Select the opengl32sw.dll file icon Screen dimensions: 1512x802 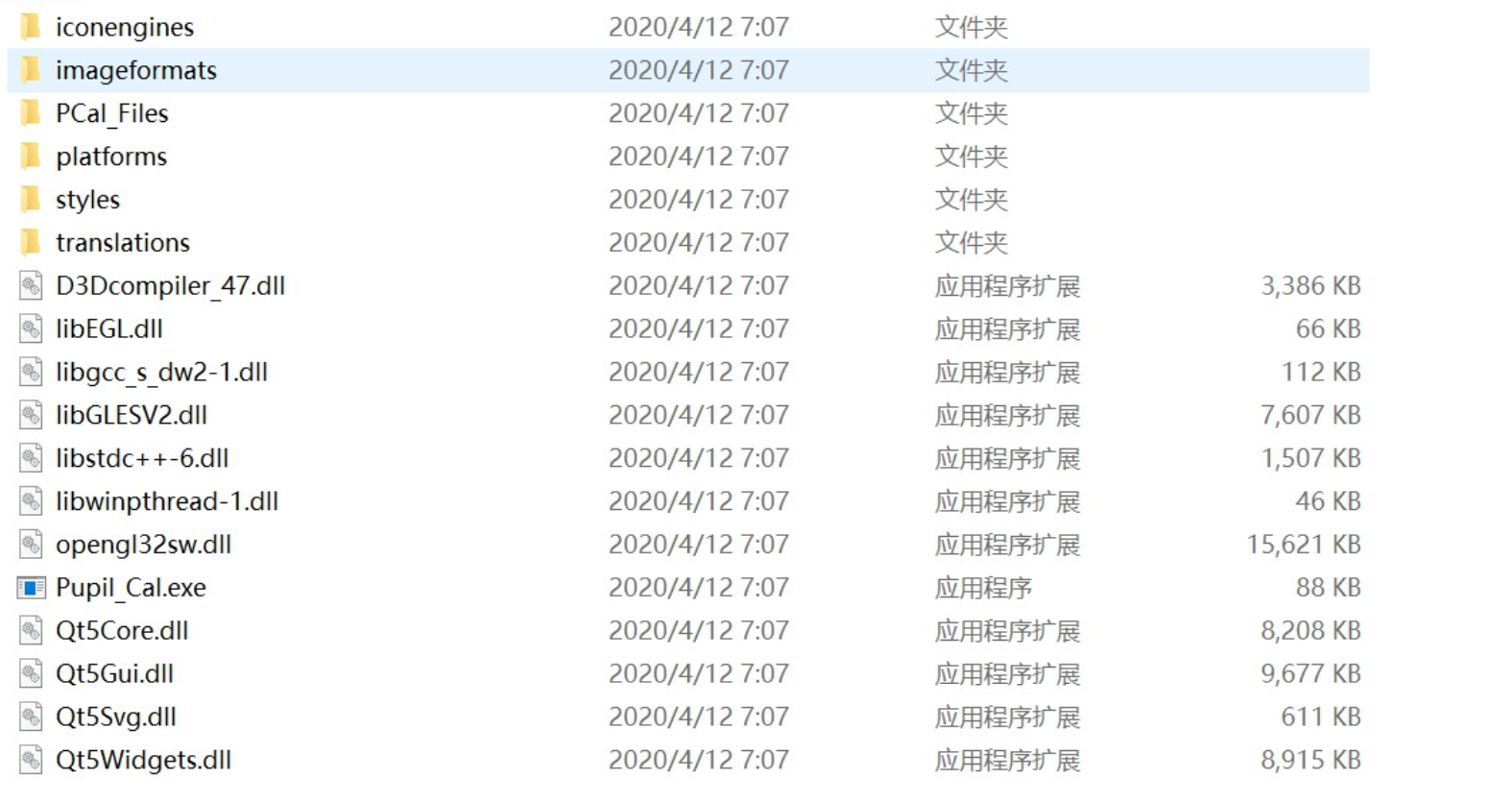(x=31, y=545)
